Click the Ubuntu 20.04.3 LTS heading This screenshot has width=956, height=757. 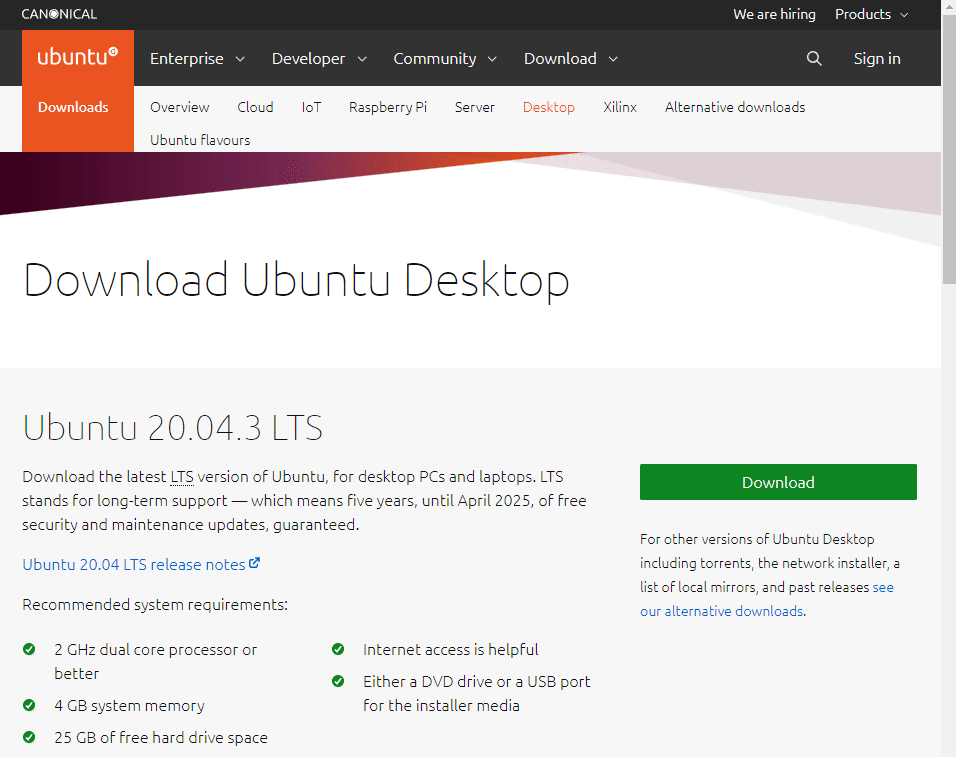tap(173, 427)
